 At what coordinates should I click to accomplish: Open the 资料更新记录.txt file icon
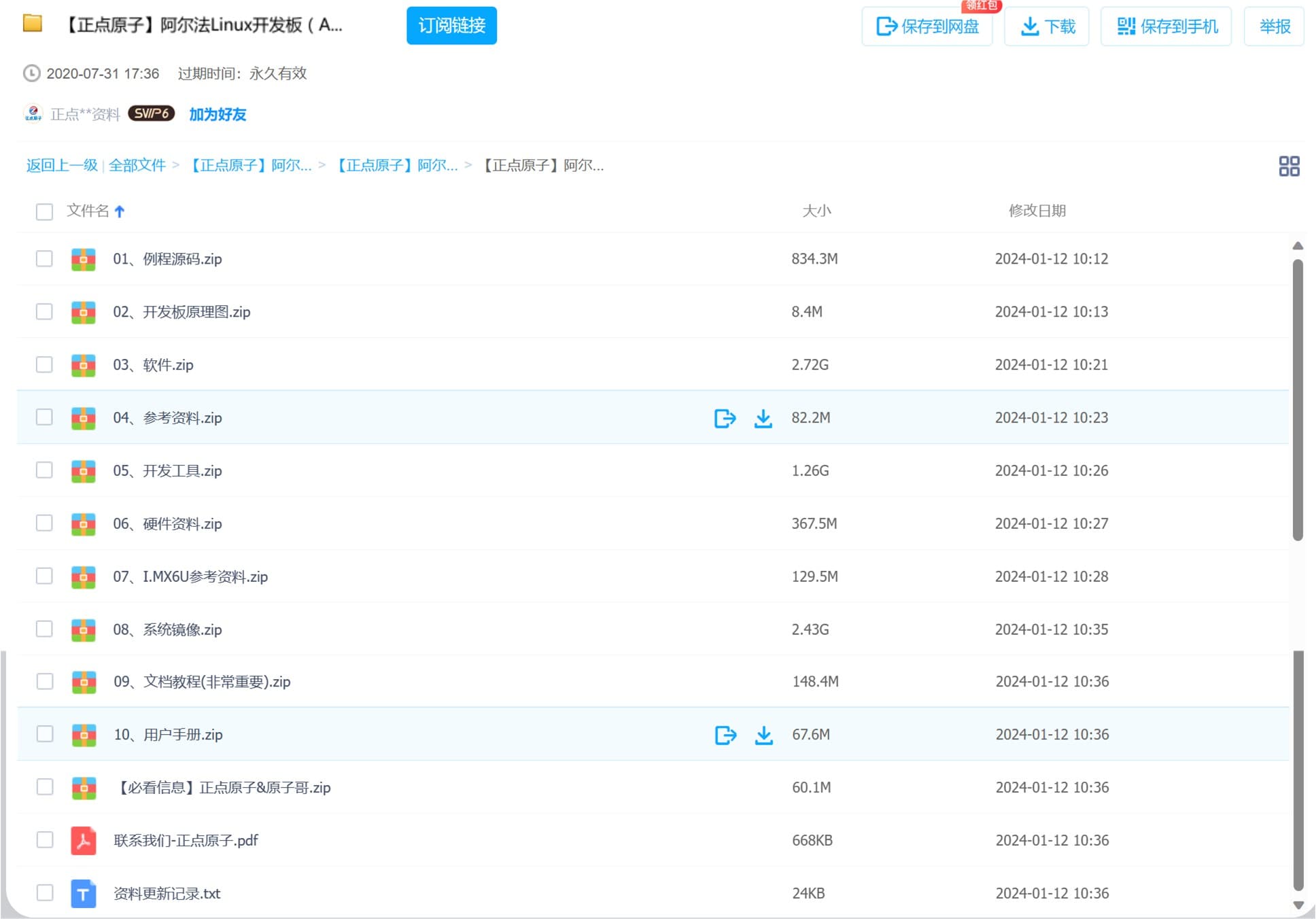click(83, 893)
